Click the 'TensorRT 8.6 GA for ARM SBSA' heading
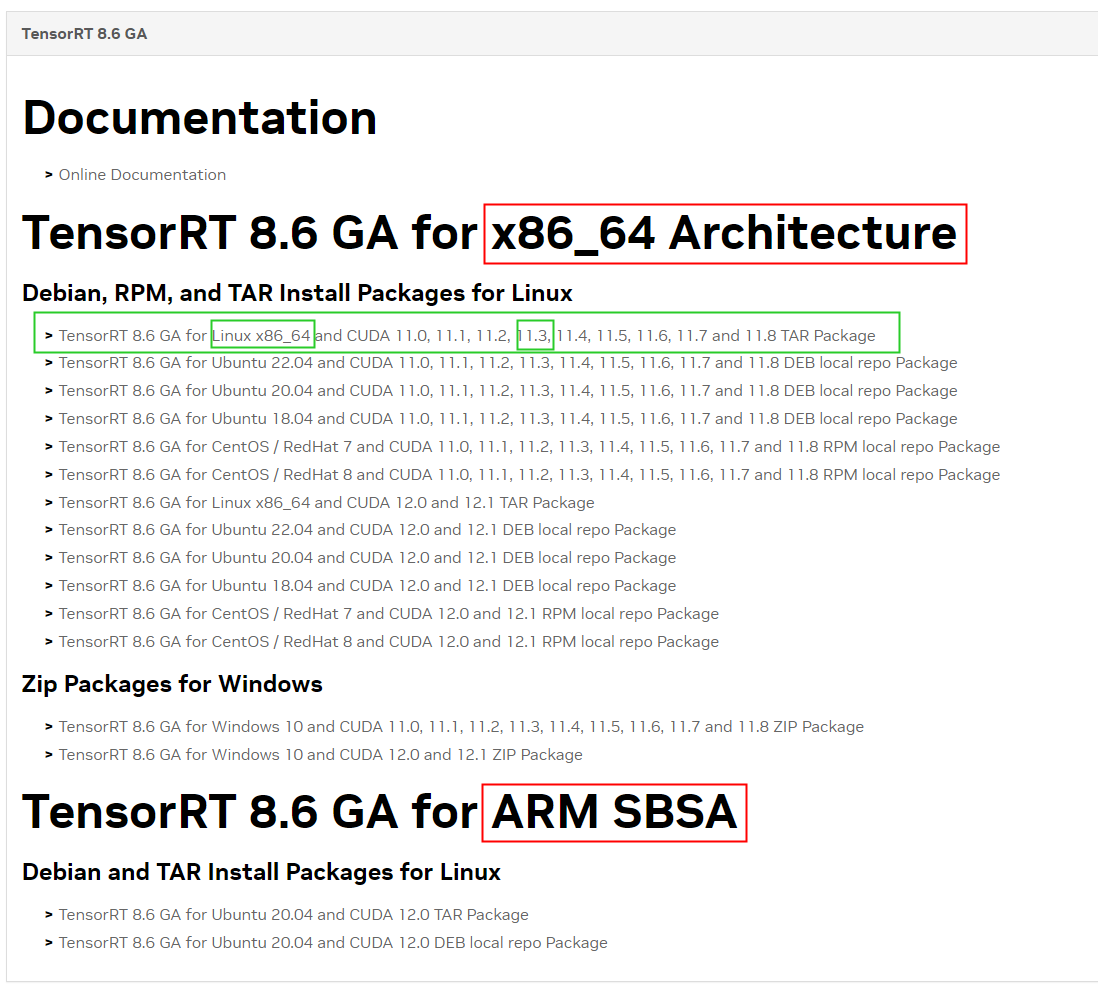1098x987 pixels. click(x=380, y=812)
